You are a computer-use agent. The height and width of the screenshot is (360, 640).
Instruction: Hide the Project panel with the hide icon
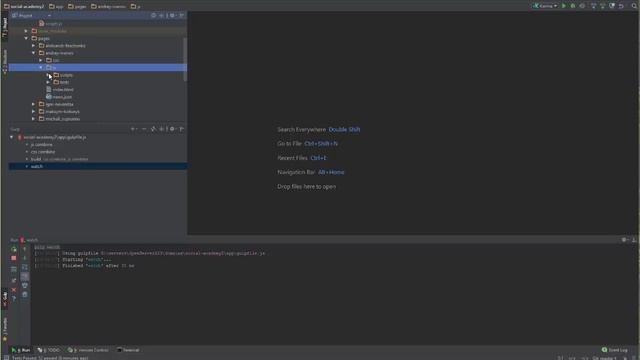point(182,16)
